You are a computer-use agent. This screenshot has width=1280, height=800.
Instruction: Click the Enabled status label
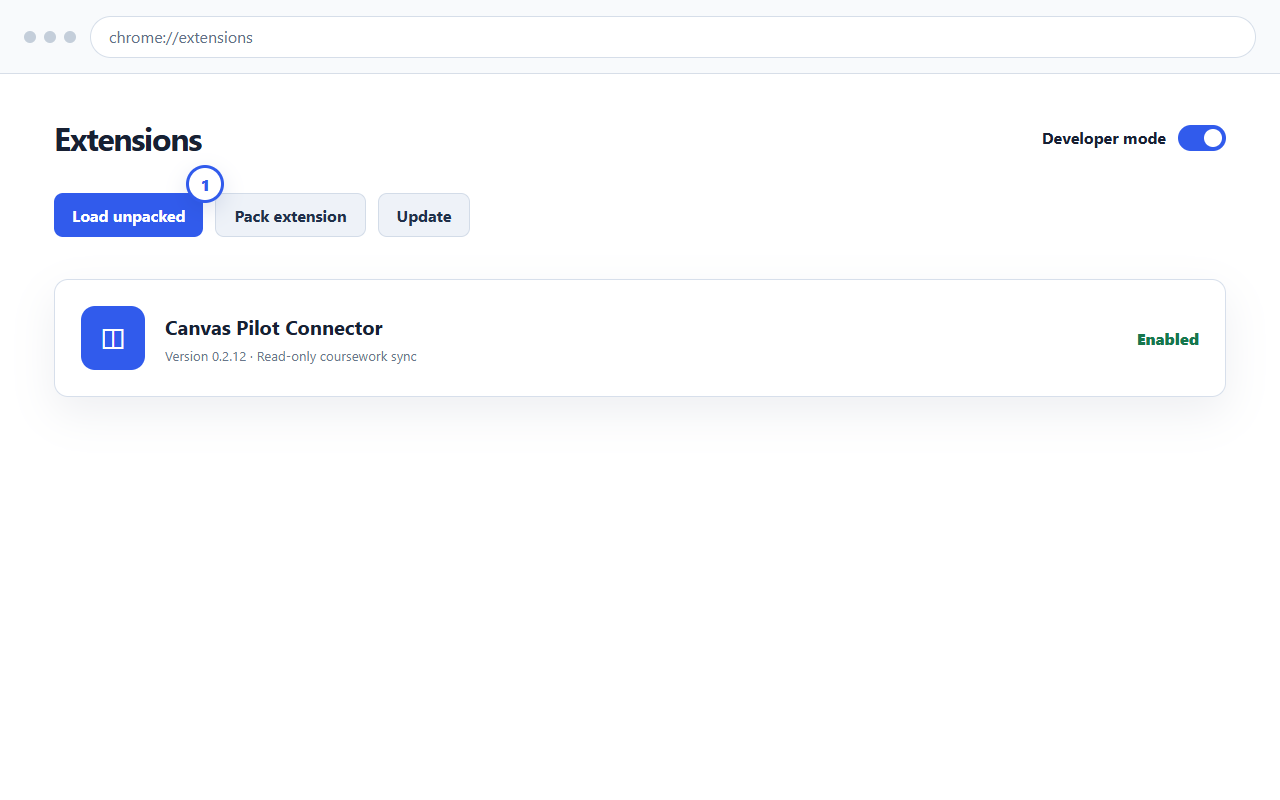coord(1168,339)
